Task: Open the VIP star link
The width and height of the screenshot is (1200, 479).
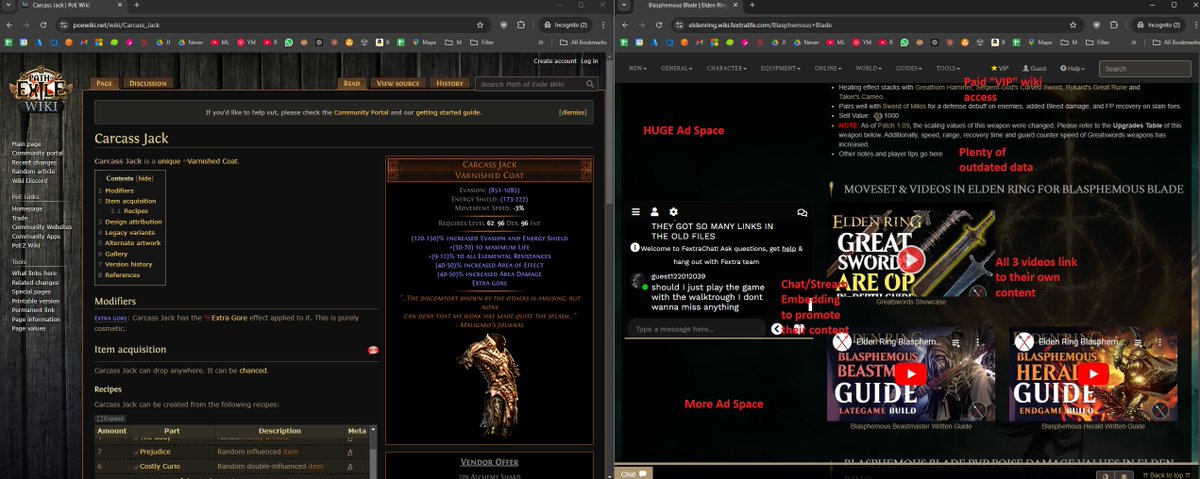Action: [999, 68]
